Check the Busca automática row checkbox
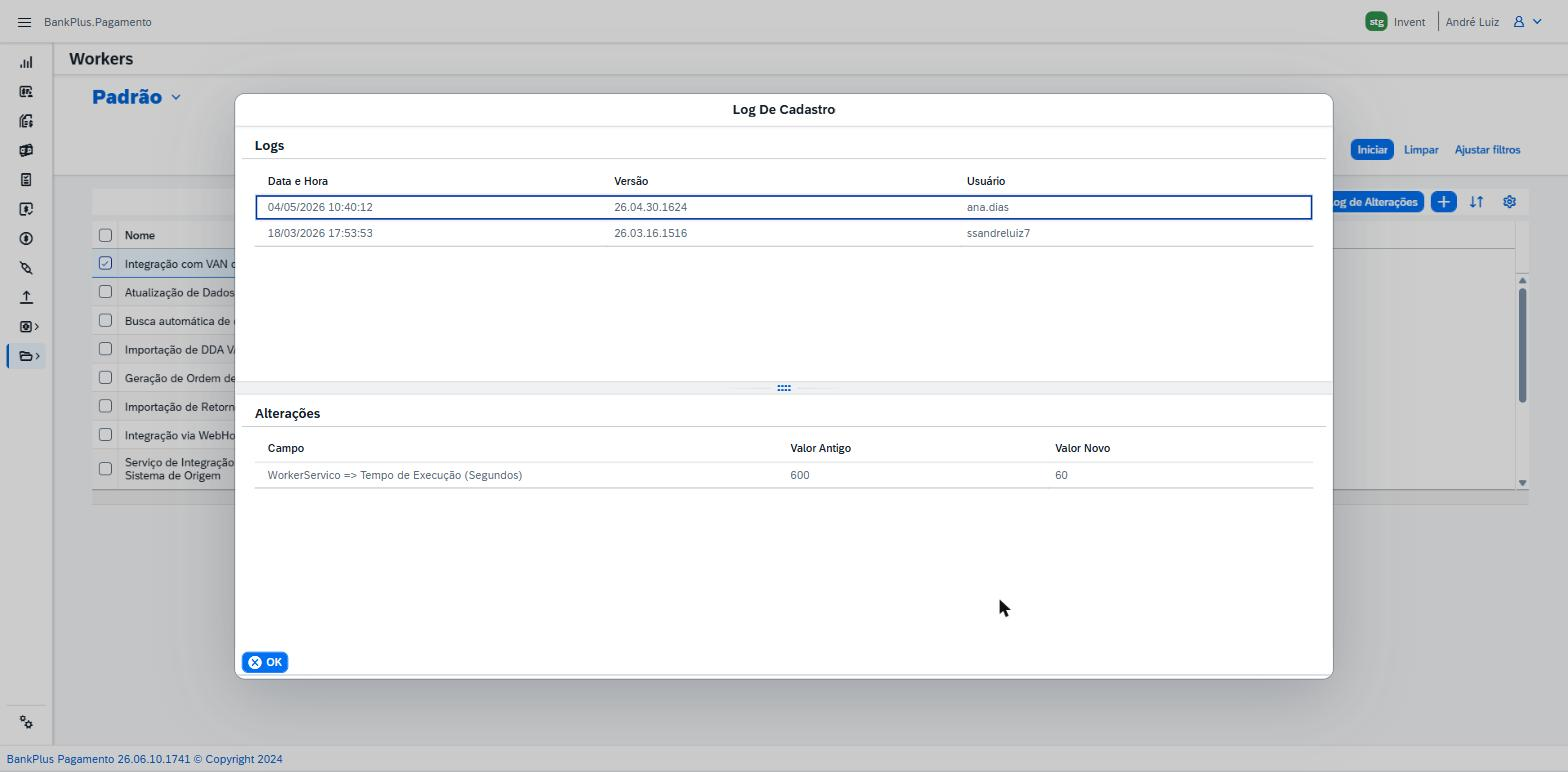The image size is (1568, 772). click(105, 320)
